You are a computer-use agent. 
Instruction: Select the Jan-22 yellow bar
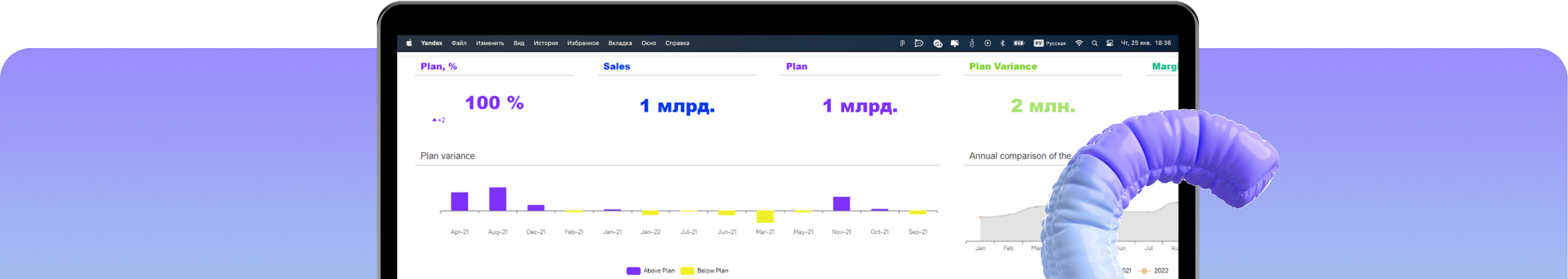click(x=650, y=213)
